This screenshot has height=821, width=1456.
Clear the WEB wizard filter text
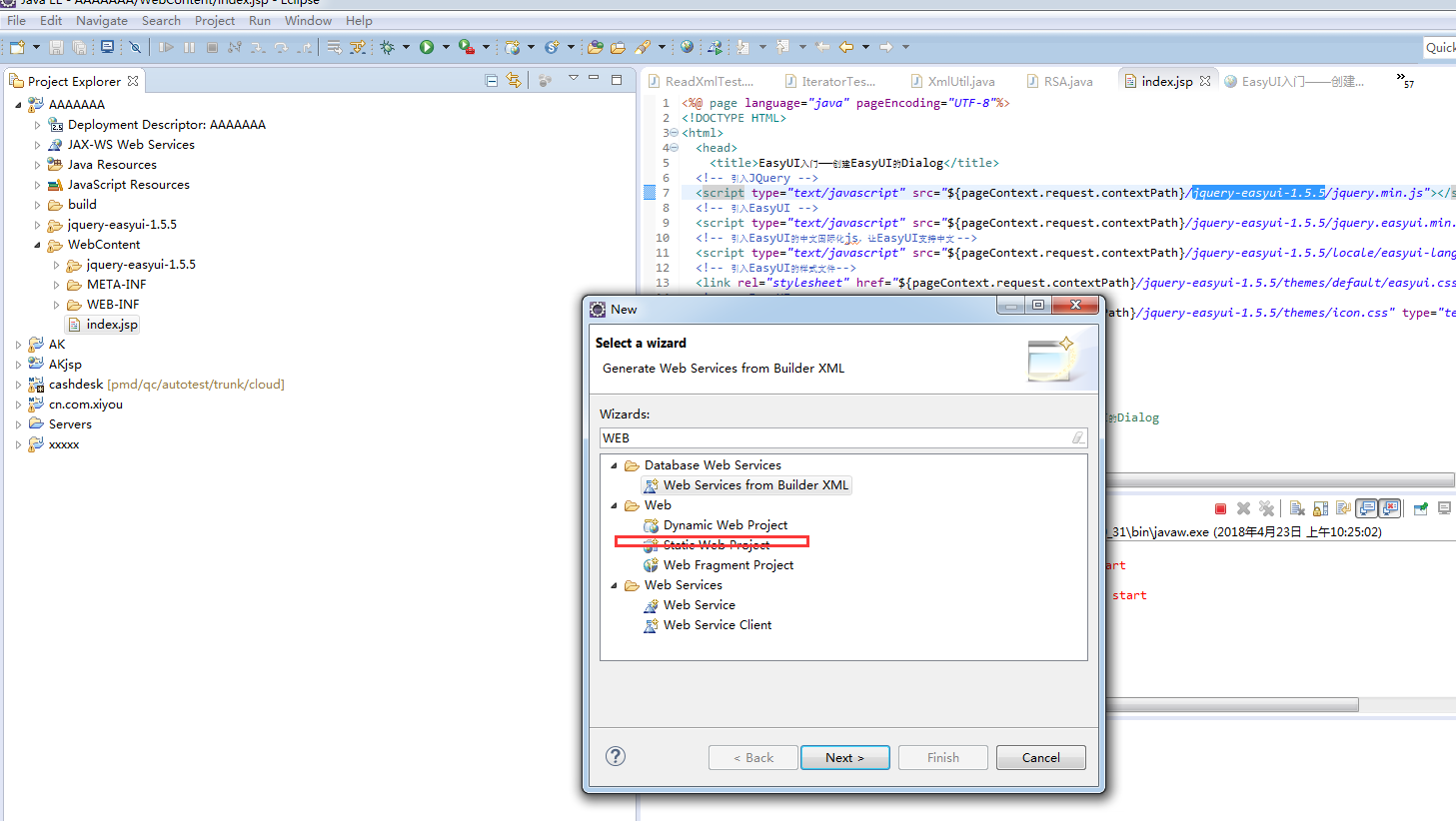[x=1078, y=437]
